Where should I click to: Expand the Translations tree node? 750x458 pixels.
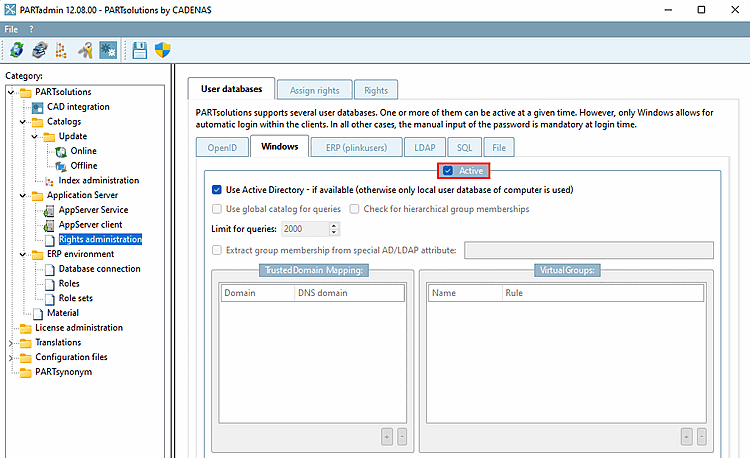pyautogui.click(x=11, y=343)
